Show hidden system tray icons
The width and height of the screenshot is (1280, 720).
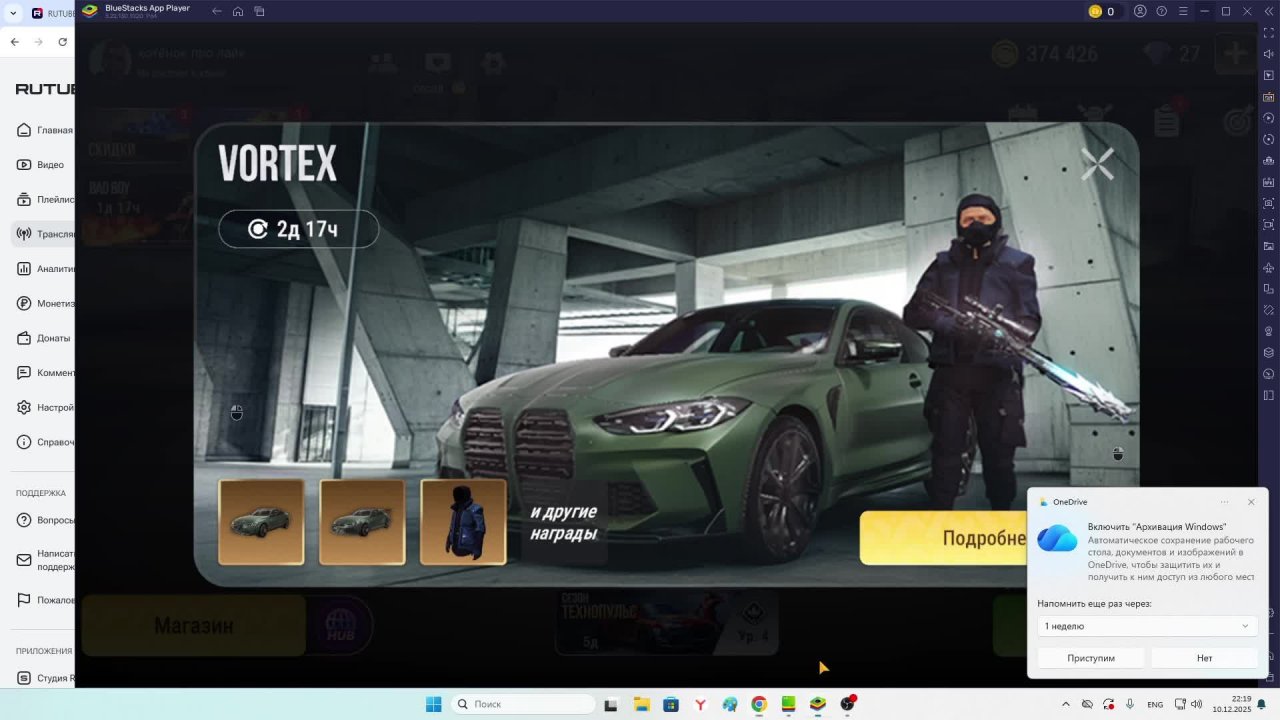[x=1065, y=704]
